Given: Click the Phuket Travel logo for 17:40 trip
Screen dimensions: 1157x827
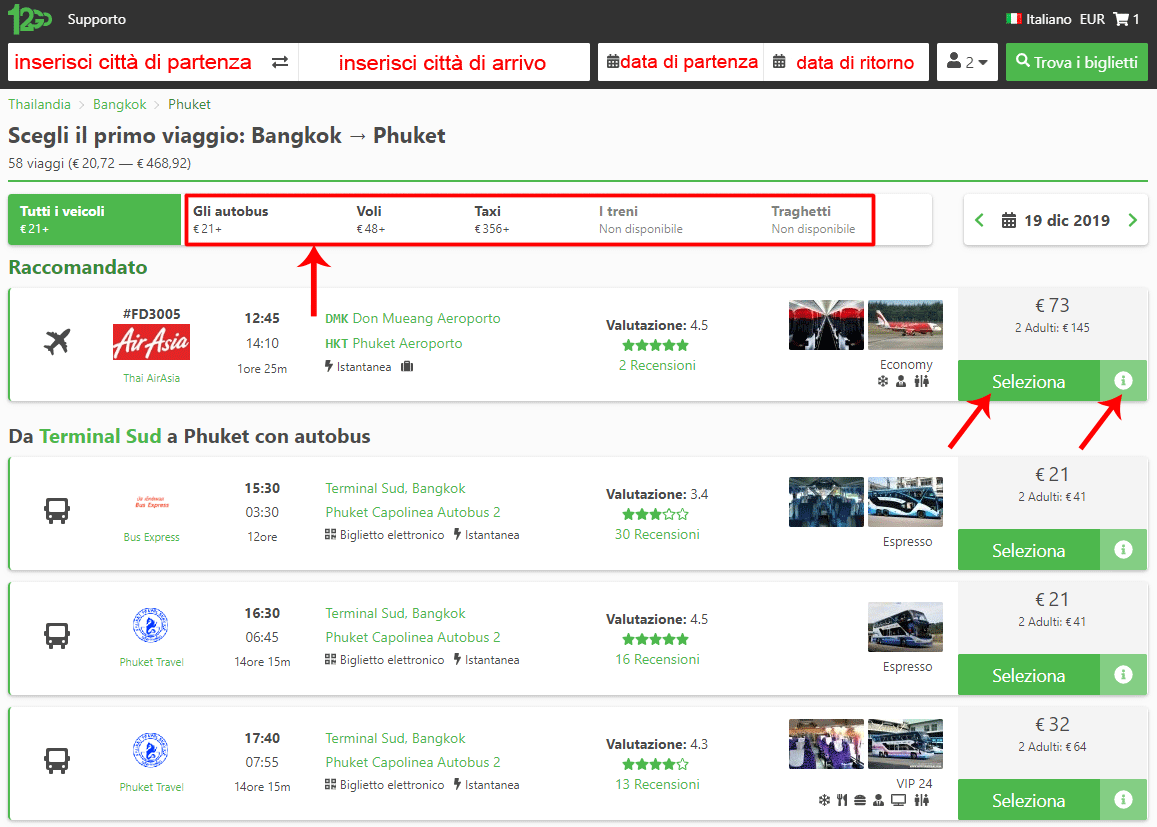Looking at the screenshot, I should (x=151, y=751).
